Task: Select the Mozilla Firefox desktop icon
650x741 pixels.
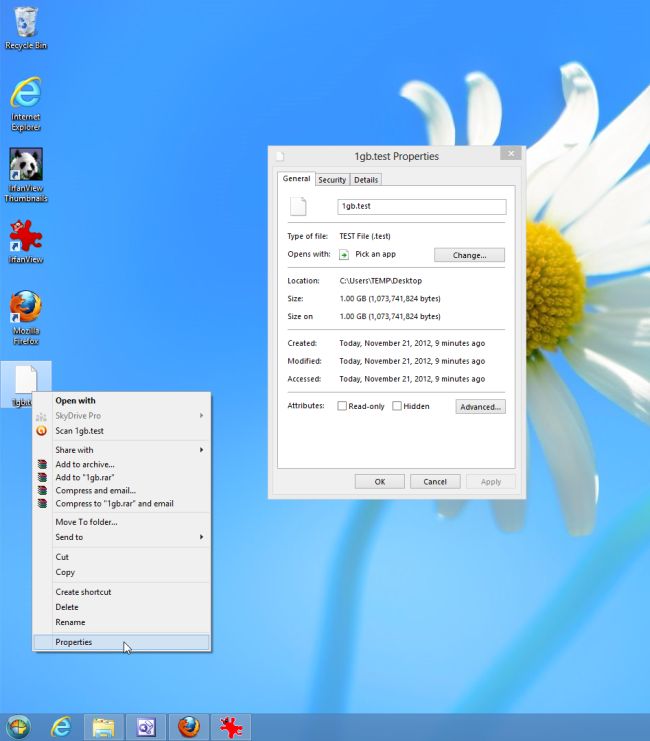Action: coord(26,317)
